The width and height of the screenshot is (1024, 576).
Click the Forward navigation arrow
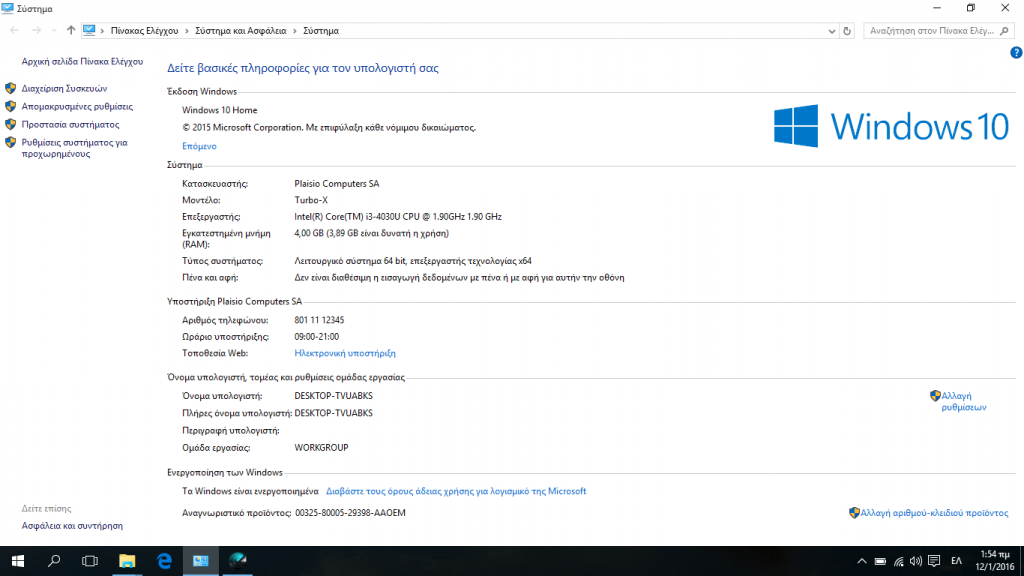pyautogui.click(x=37, y=31)
